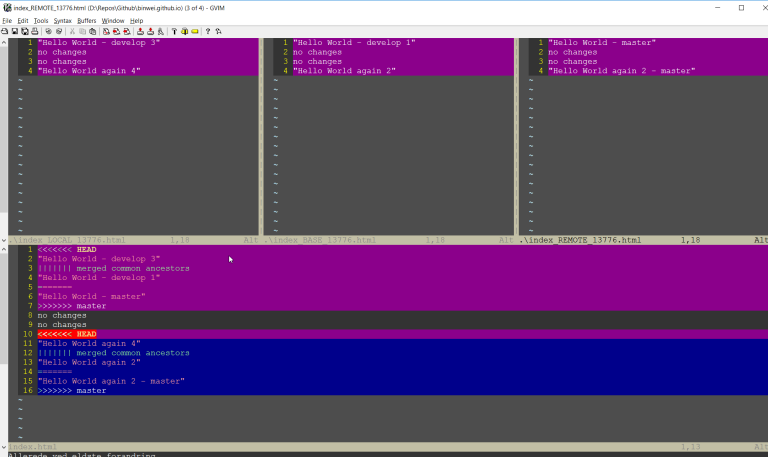Click the Load session toolbar icon
The image size is (768, 457).
[x=139, y=31]
